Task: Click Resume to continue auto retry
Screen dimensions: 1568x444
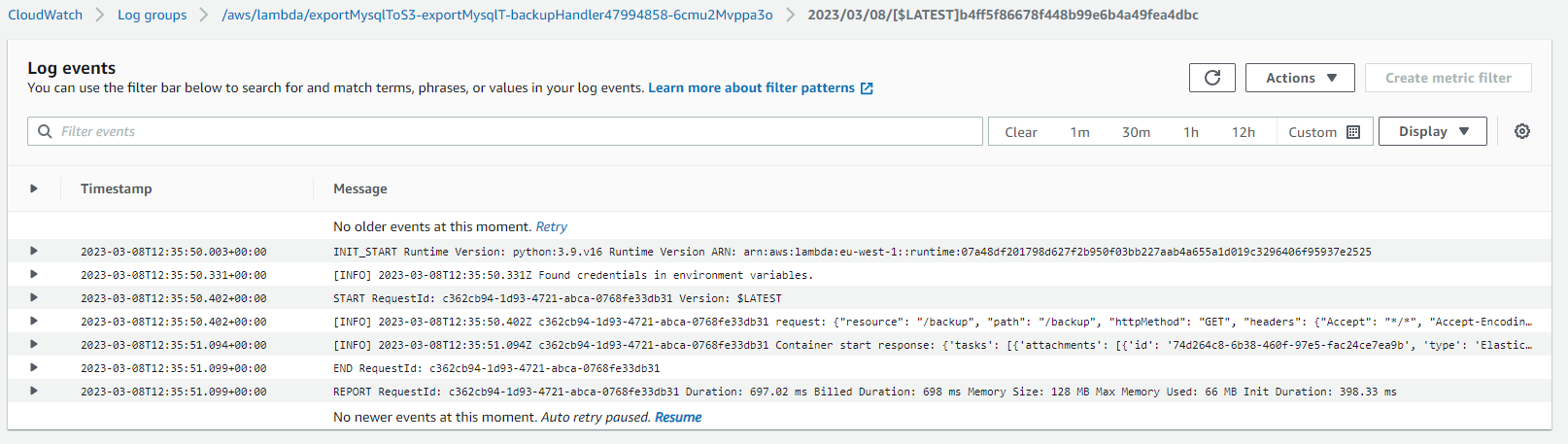Action: click(x=678, y=417)
